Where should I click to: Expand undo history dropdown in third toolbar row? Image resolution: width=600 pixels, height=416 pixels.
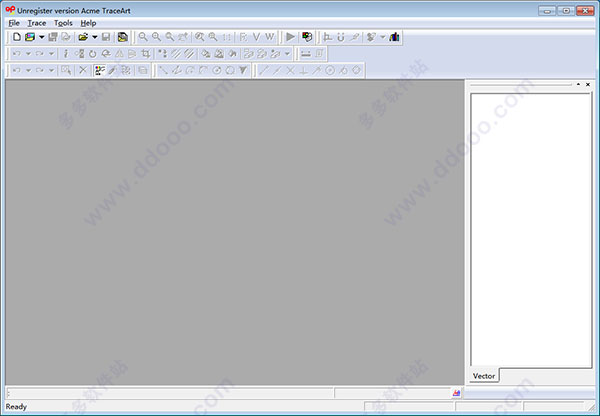28,70
